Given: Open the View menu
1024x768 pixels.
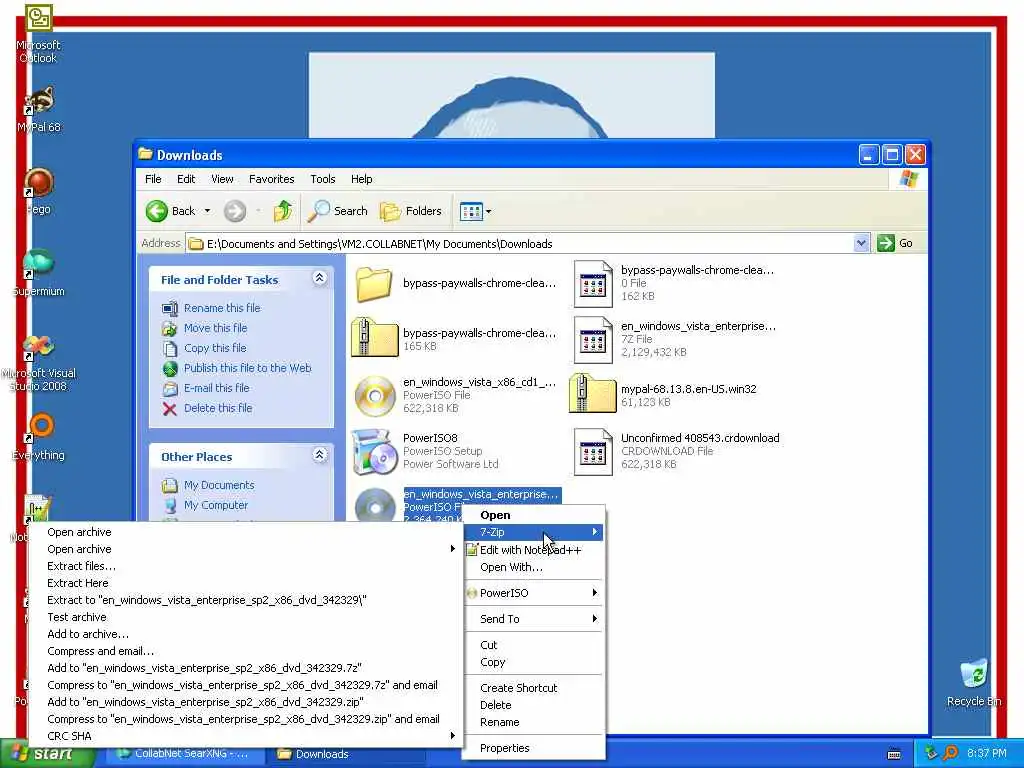Looking at the screenshot, I should [222, 179].
